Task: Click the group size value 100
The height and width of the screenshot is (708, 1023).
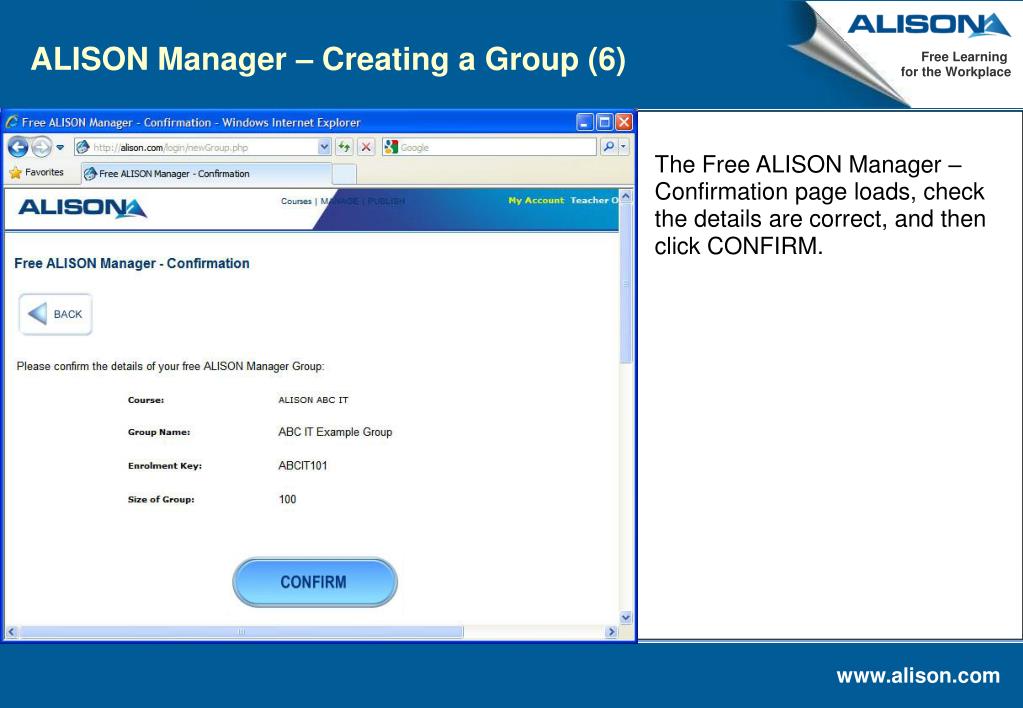Action: (x=287, y=499)
